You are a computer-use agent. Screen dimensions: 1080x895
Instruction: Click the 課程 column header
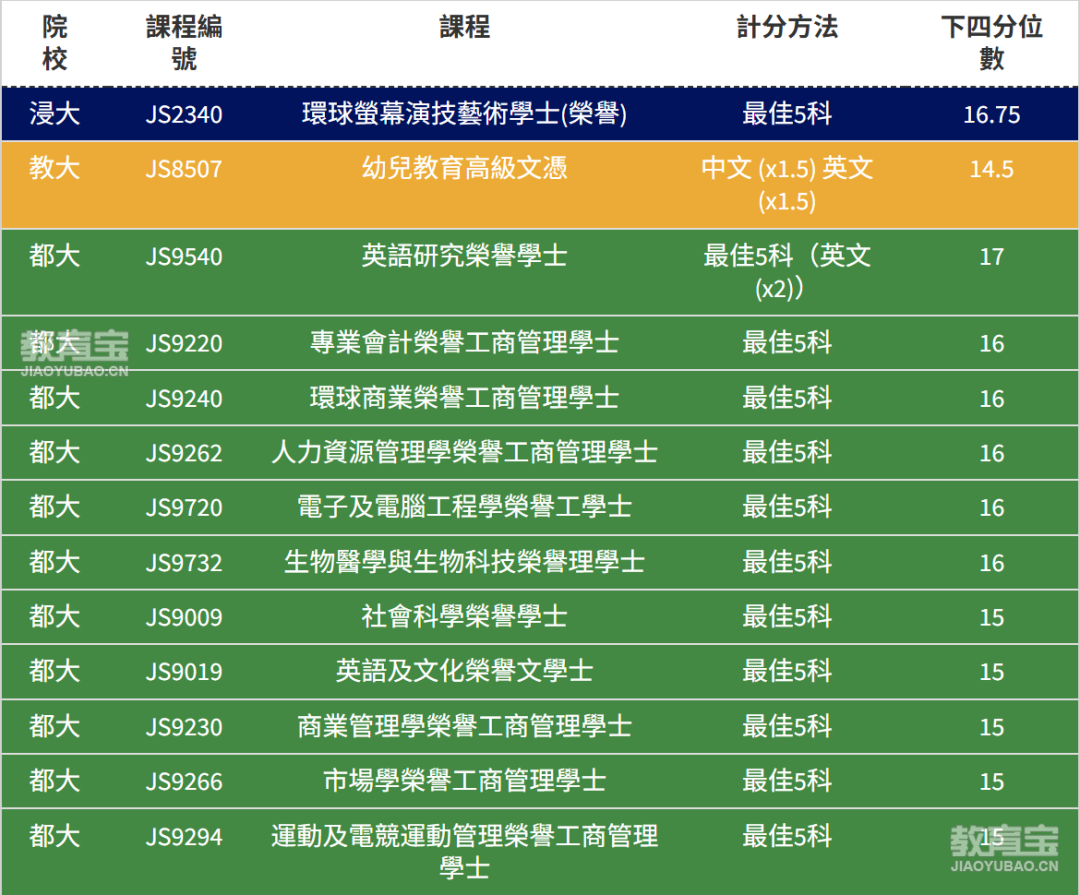click(x=464, y=28)
